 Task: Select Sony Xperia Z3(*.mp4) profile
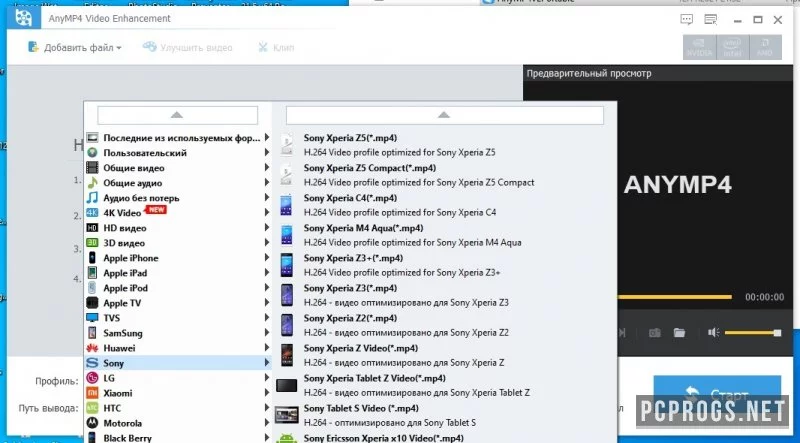pos(444,296)
